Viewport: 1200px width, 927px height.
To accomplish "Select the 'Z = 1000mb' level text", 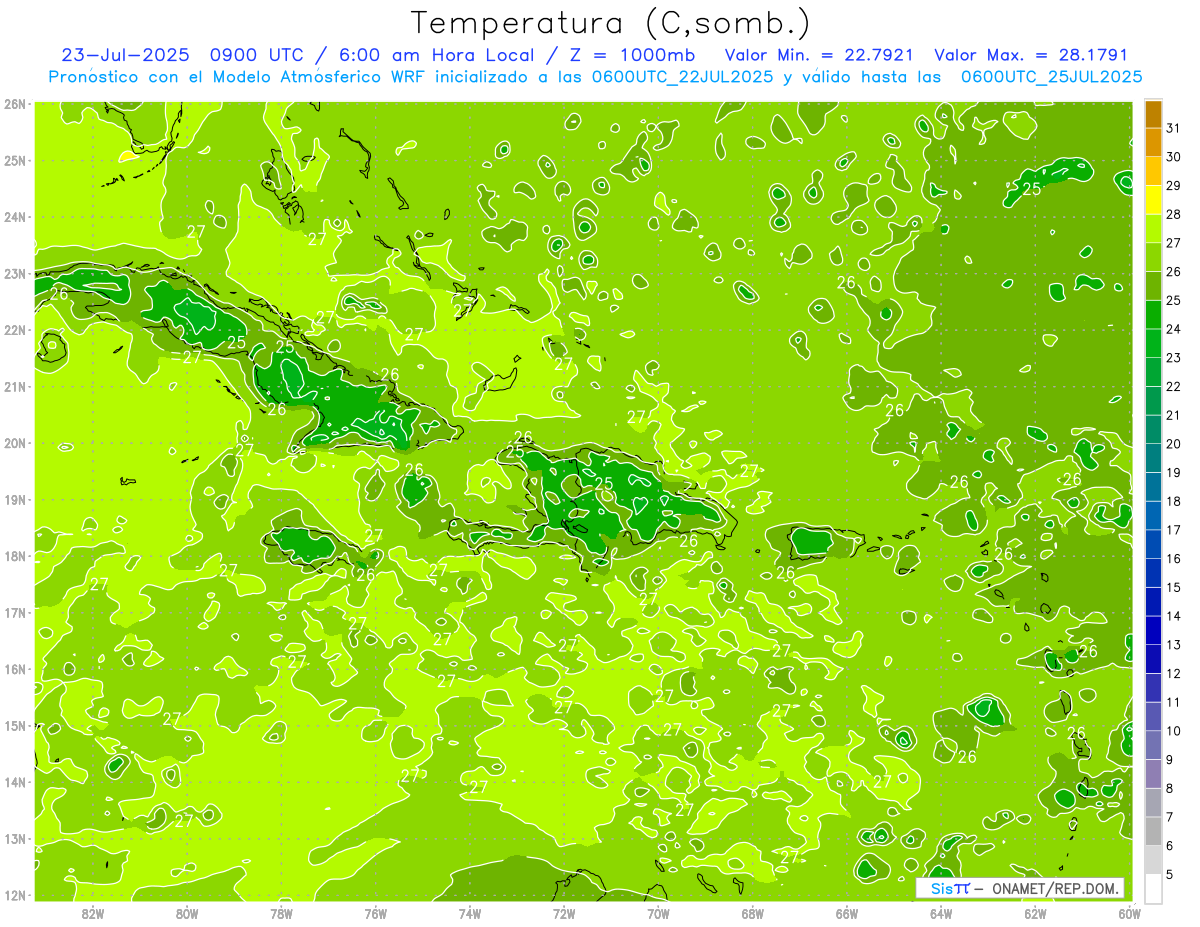I will (631, 55).
